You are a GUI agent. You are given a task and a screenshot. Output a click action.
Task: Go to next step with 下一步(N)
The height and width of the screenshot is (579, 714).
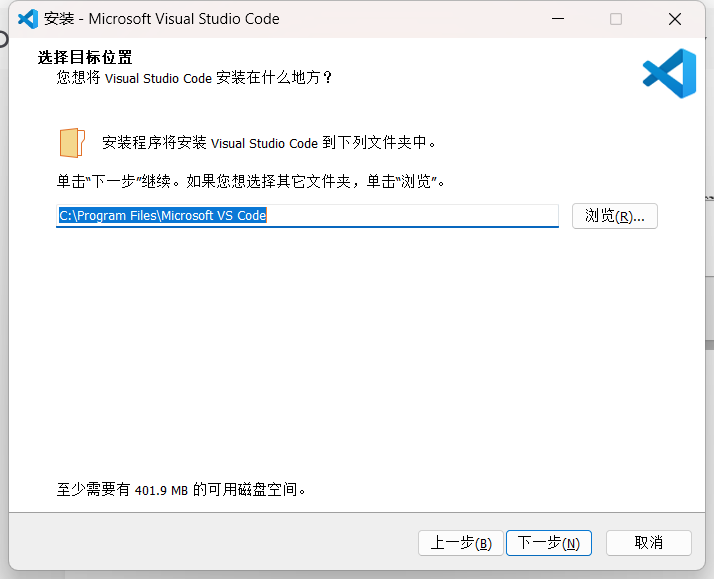click(x=549, y=543)
